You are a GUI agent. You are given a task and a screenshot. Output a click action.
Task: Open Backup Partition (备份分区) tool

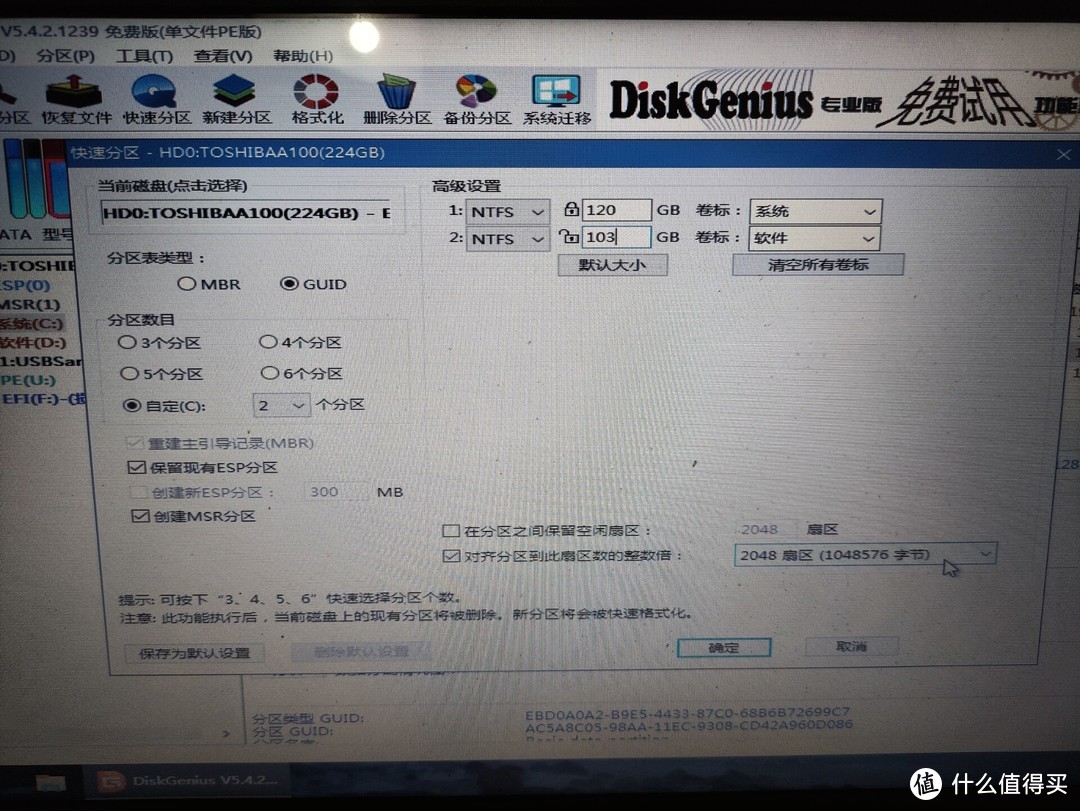(x=477, y=100)
